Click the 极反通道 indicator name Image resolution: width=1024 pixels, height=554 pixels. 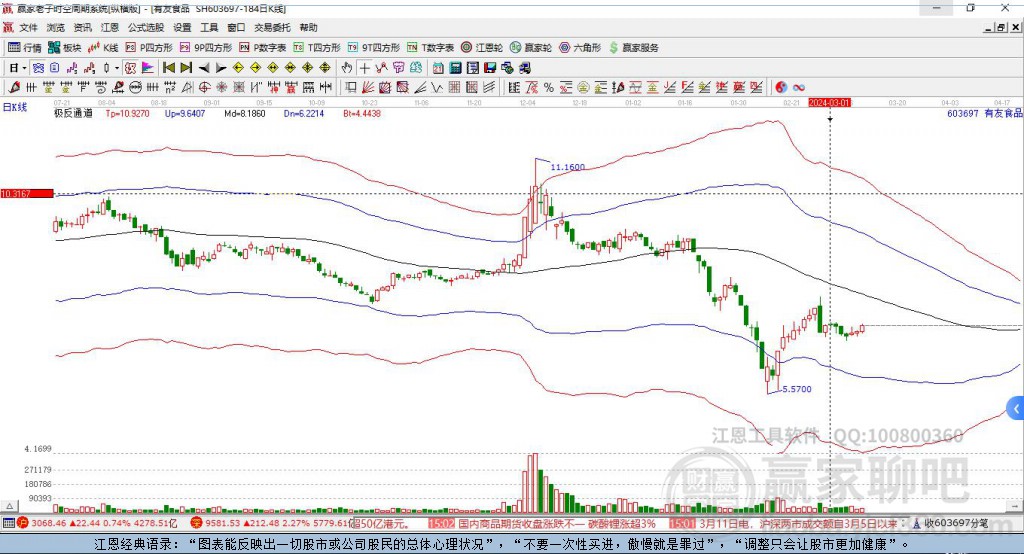pos(73,114)
